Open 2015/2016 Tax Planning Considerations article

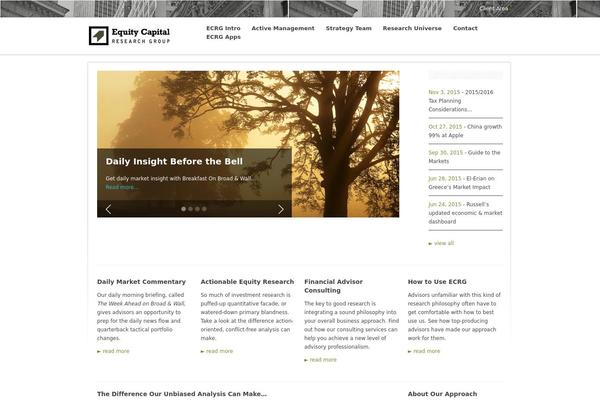461,101
